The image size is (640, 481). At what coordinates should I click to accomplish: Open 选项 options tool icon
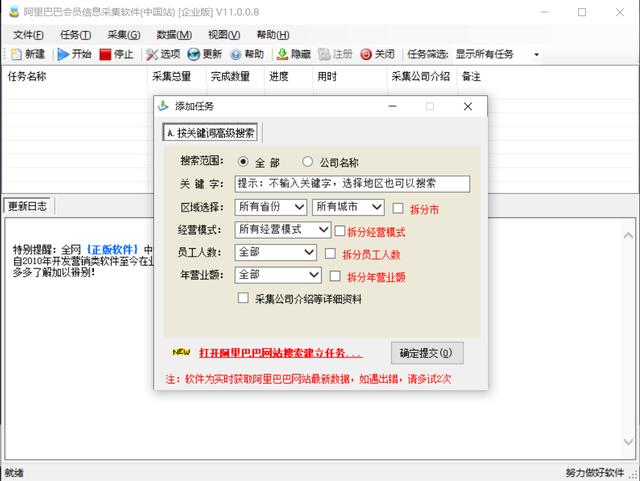tap(152, 54)
